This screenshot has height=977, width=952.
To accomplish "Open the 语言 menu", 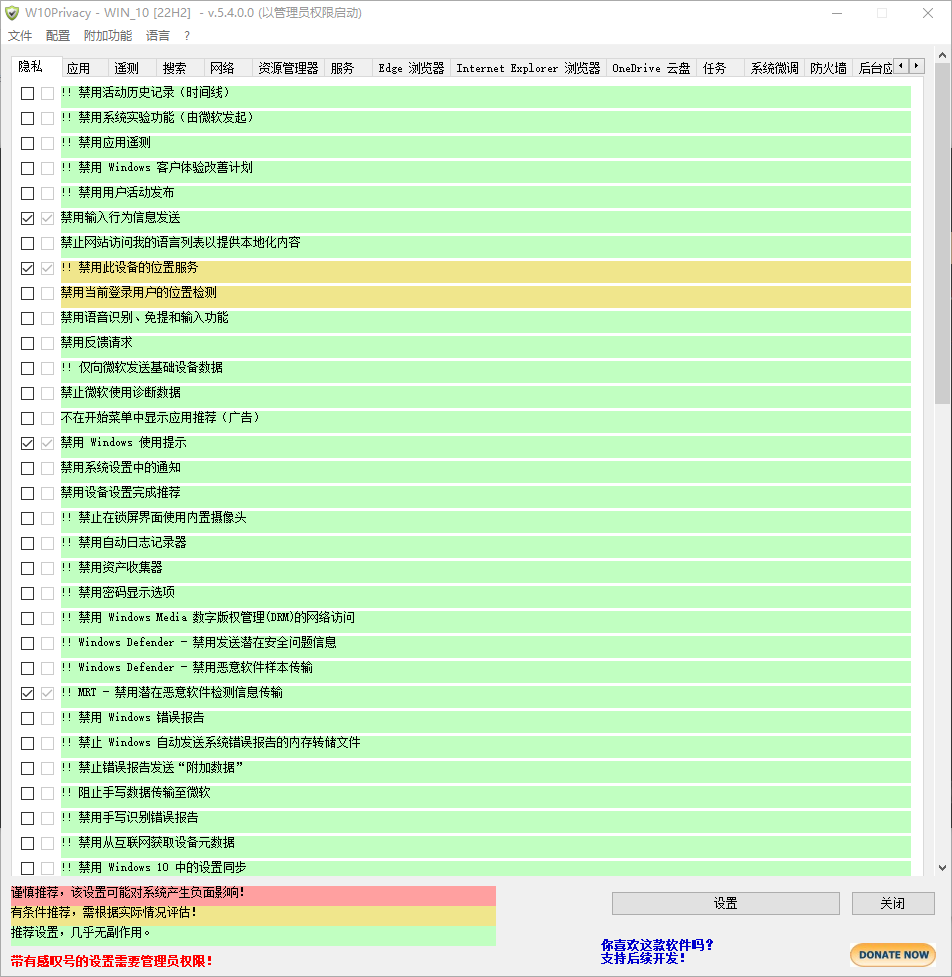I will click(158, 36).
